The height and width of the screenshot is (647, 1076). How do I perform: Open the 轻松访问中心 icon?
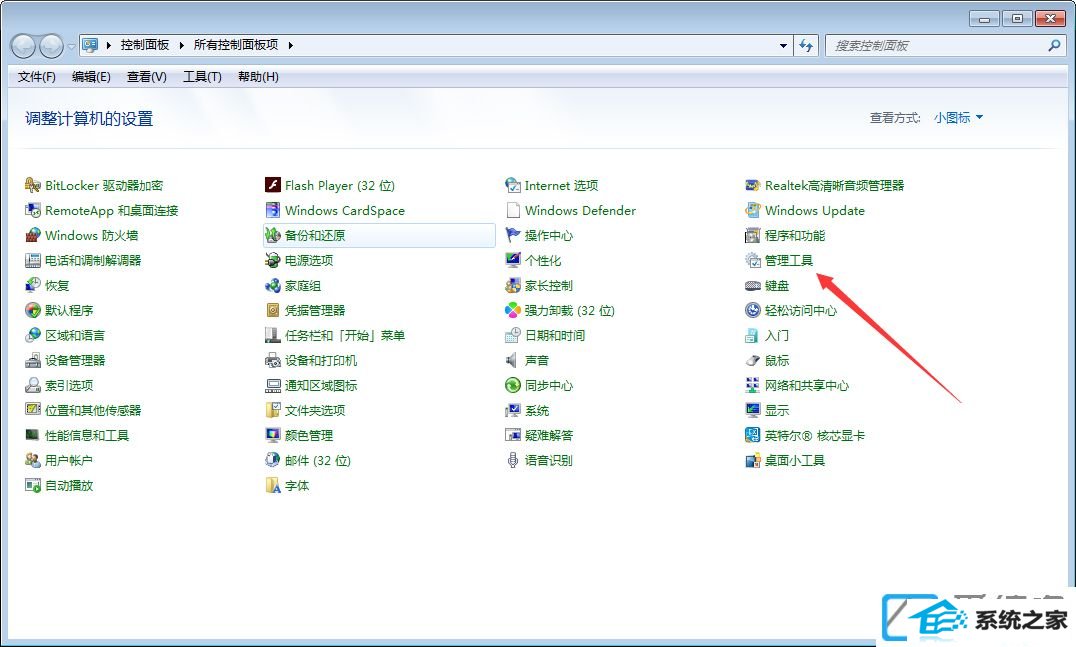point(753,310)
